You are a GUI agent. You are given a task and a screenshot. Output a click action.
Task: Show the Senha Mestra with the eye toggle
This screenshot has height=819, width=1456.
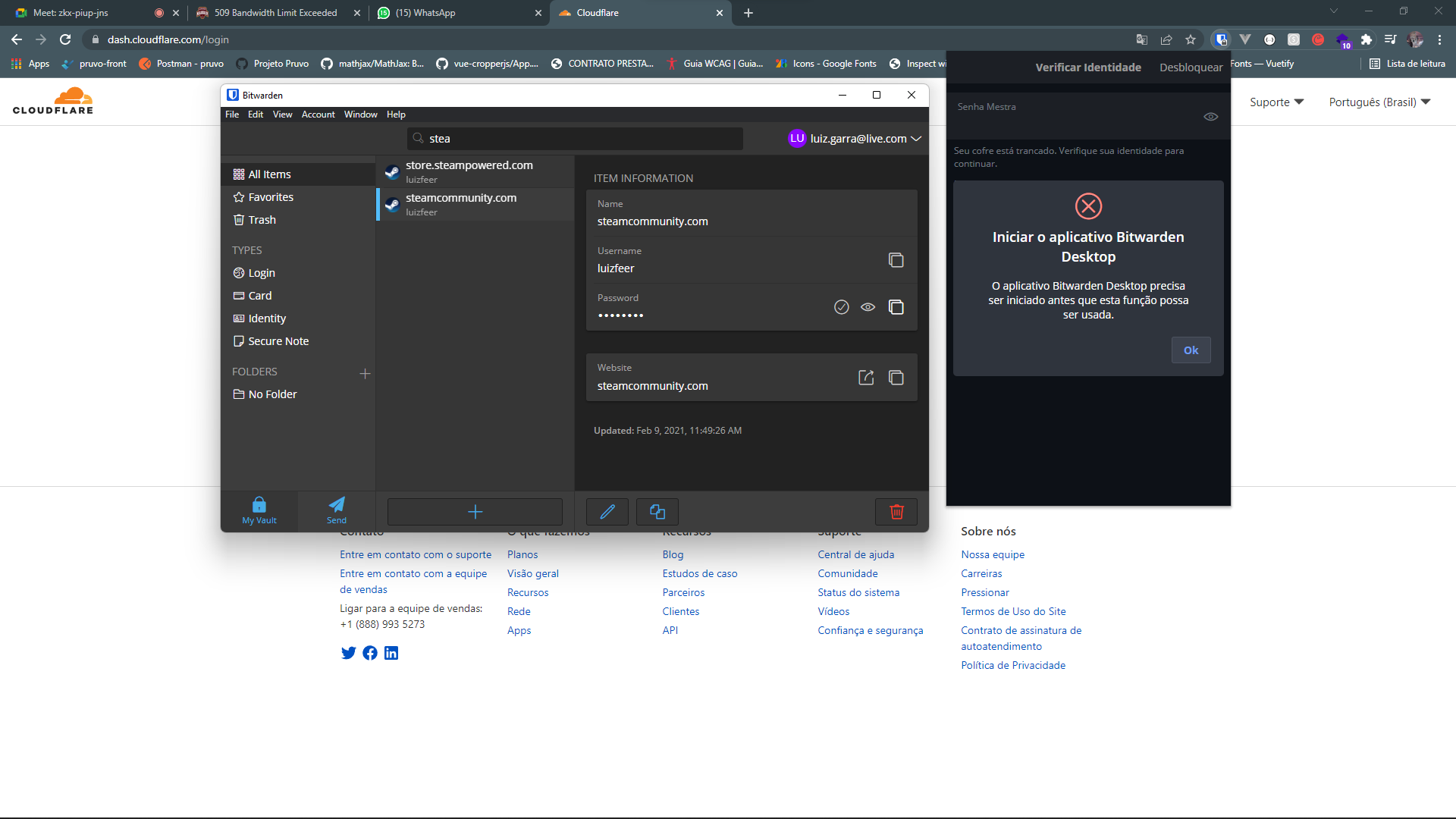(1210, 116)
